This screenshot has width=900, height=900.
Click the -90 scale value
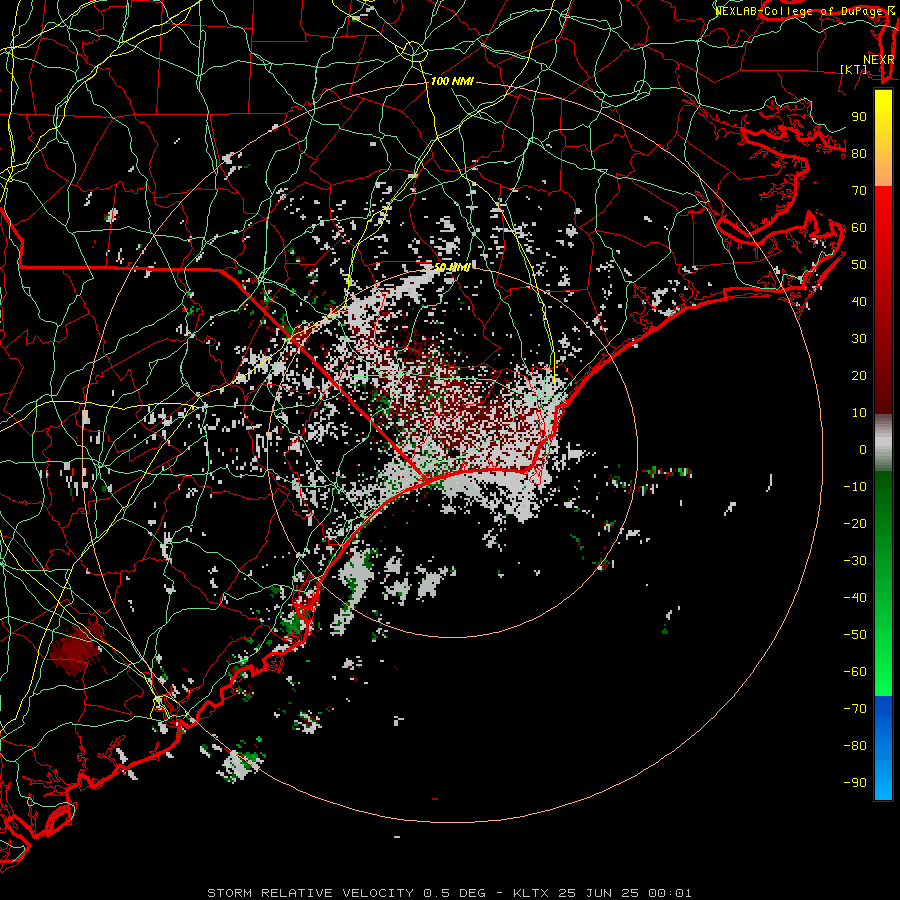pos(855,783)
